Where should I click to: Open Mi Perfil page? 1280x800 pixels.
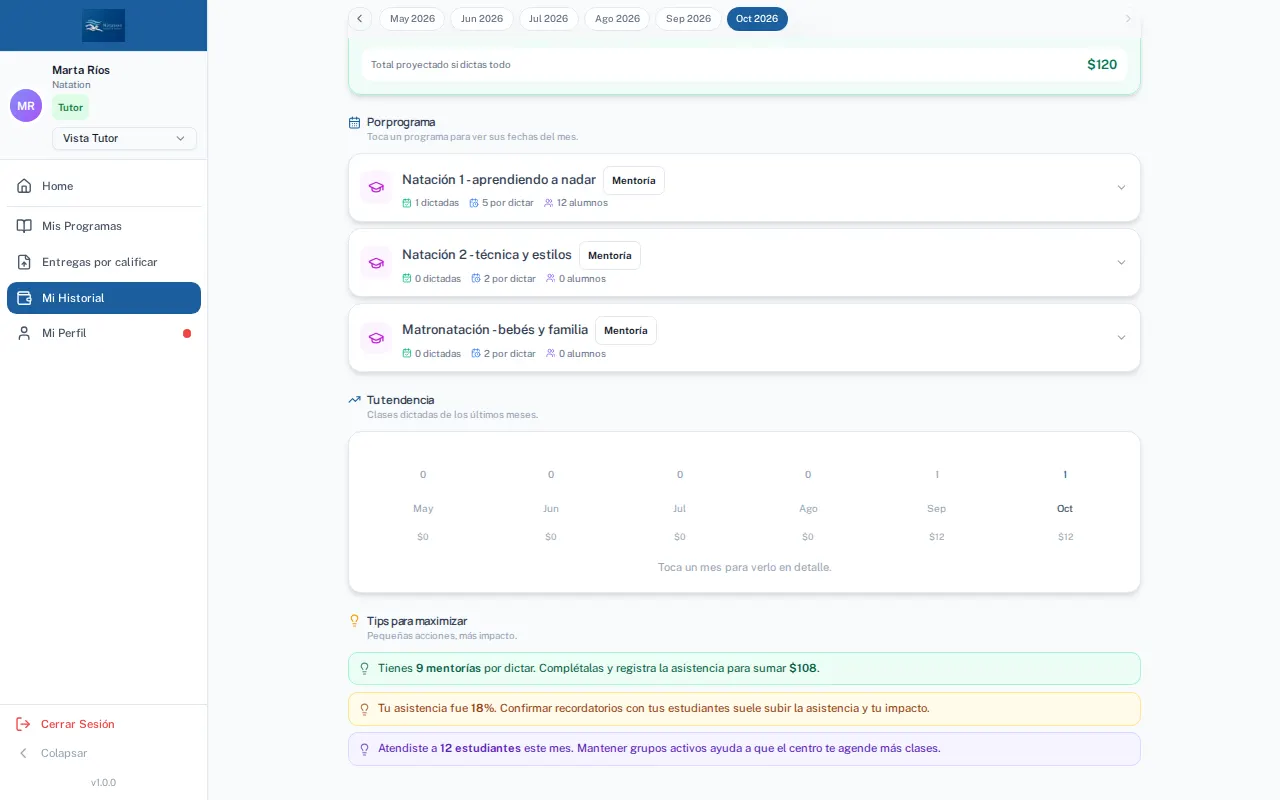click(104, 333)
